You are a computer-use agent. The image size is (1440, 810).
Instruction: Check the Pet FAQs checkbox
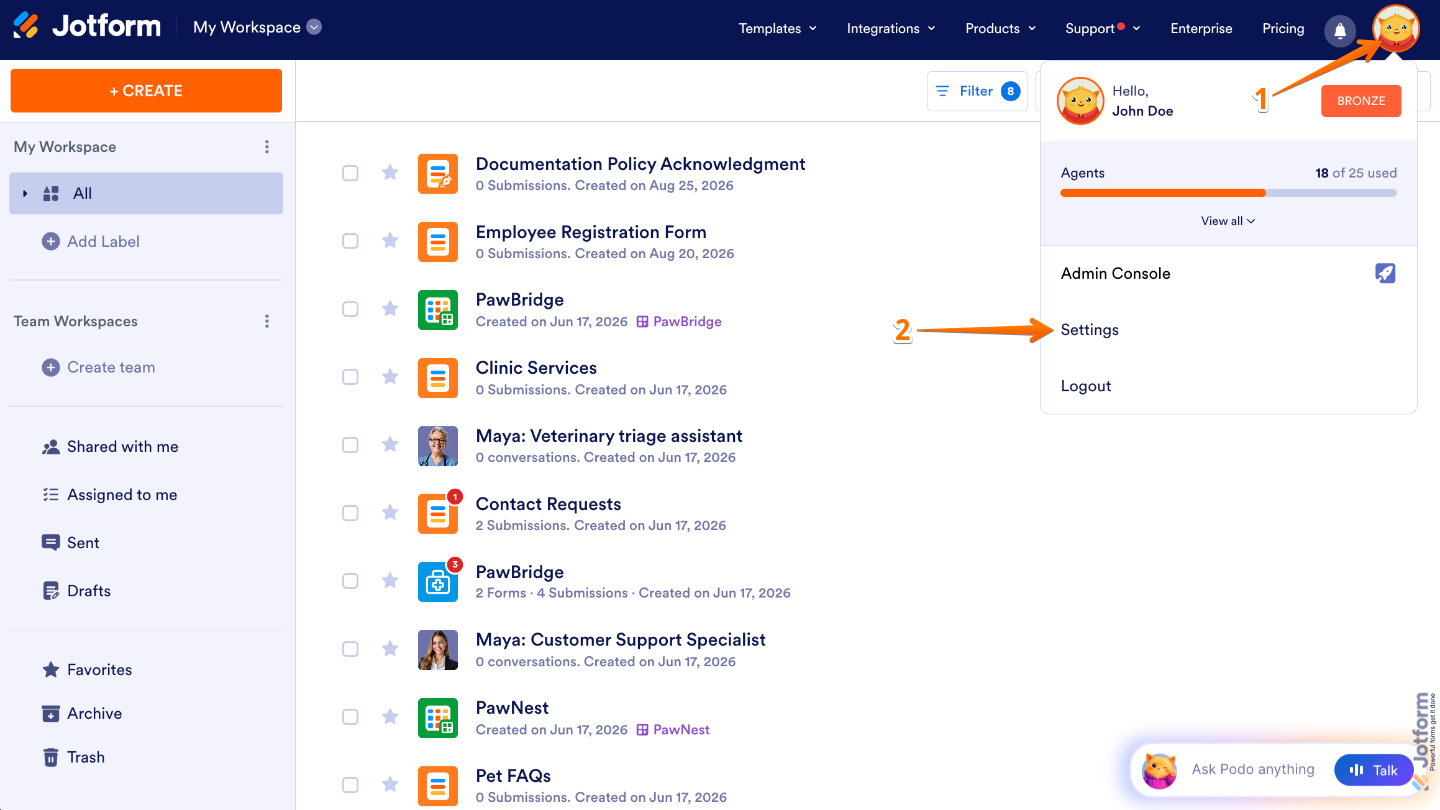[x=350, y=785]
